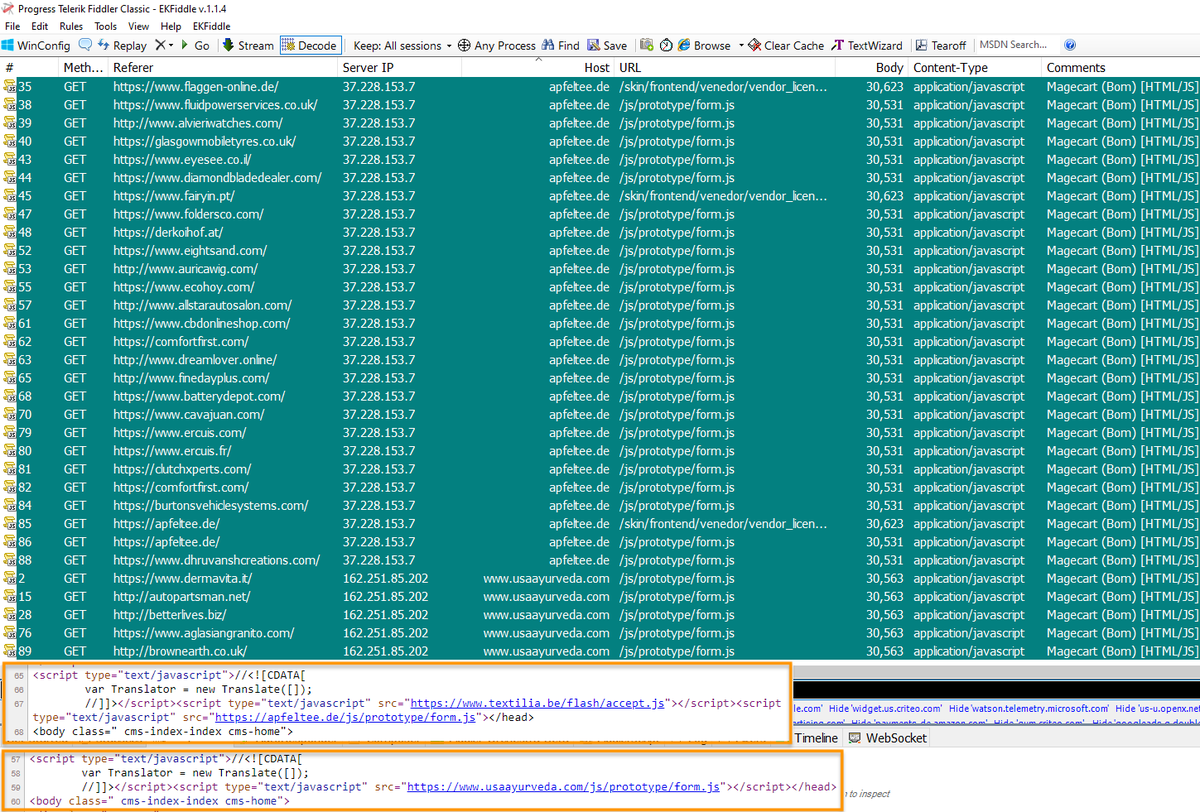Click the Tearoff button

(x=940, y=45)
